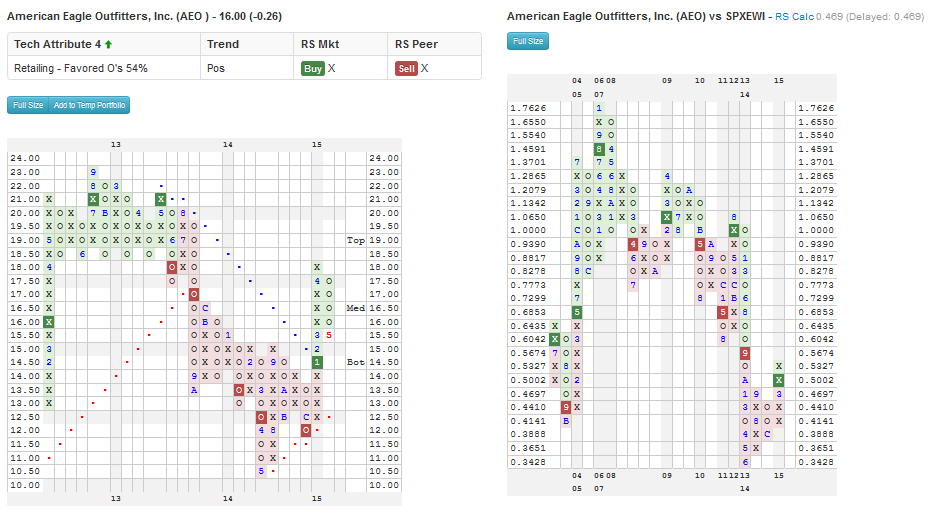933x513 pixels.
Task: Click the AEO vs SPXEWI chart title
Action: click(x=636, y=16)
